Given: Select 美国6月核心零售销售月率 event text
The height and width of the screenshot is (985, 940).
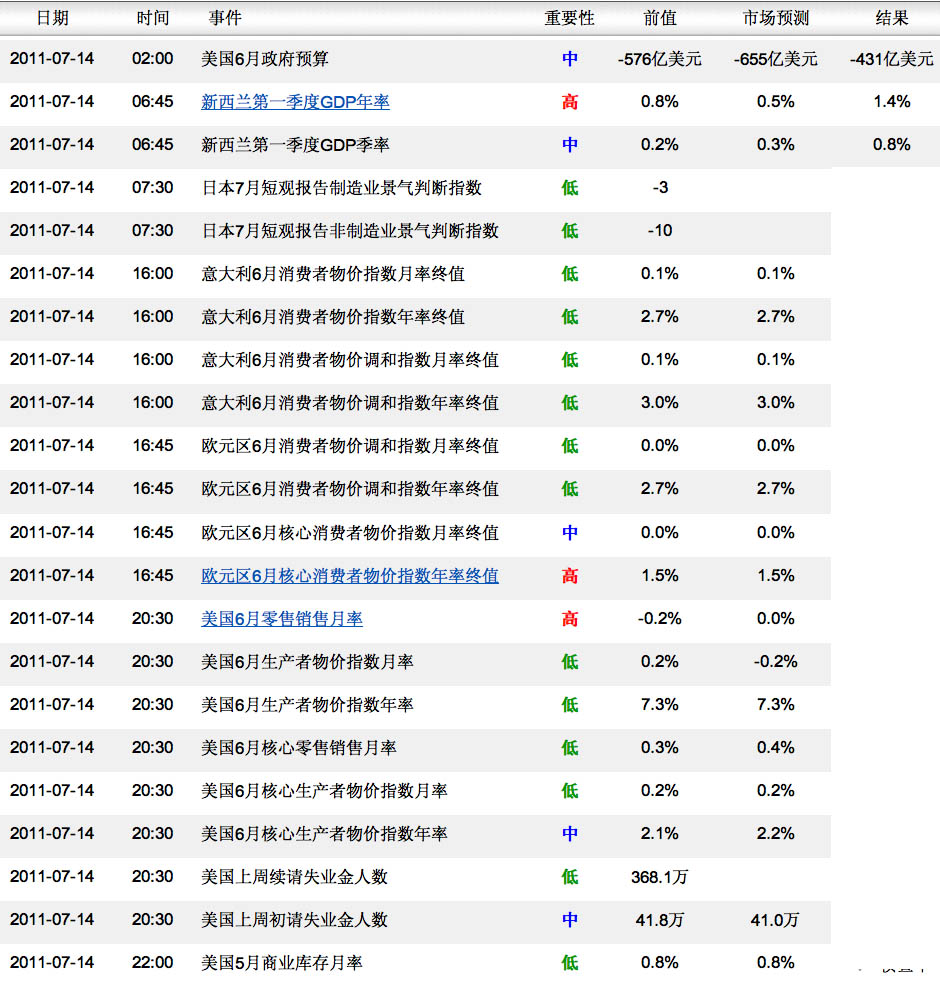Looking at the screenshot, I should point(299,748).
